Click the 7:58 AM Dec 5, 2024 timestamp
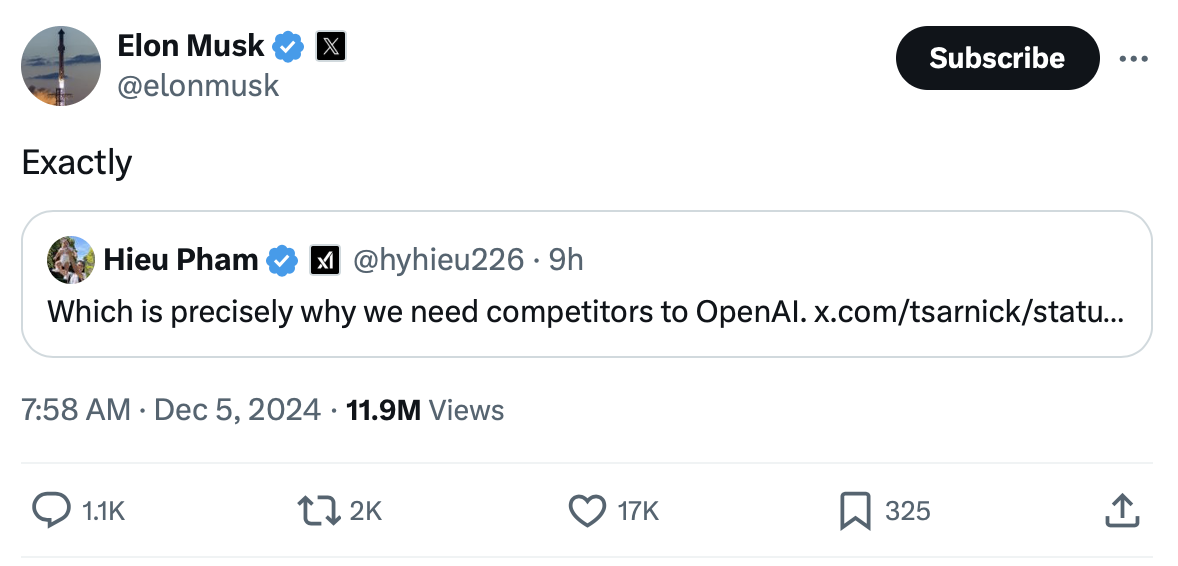The image size is (1178, 566). [x=171, y=410]
